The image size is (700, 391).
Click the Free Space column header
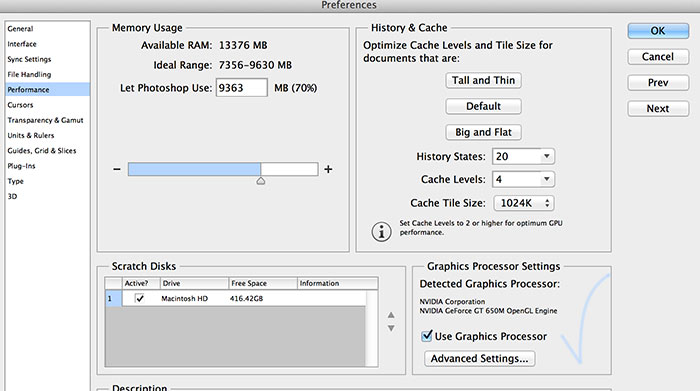[263, 283]
